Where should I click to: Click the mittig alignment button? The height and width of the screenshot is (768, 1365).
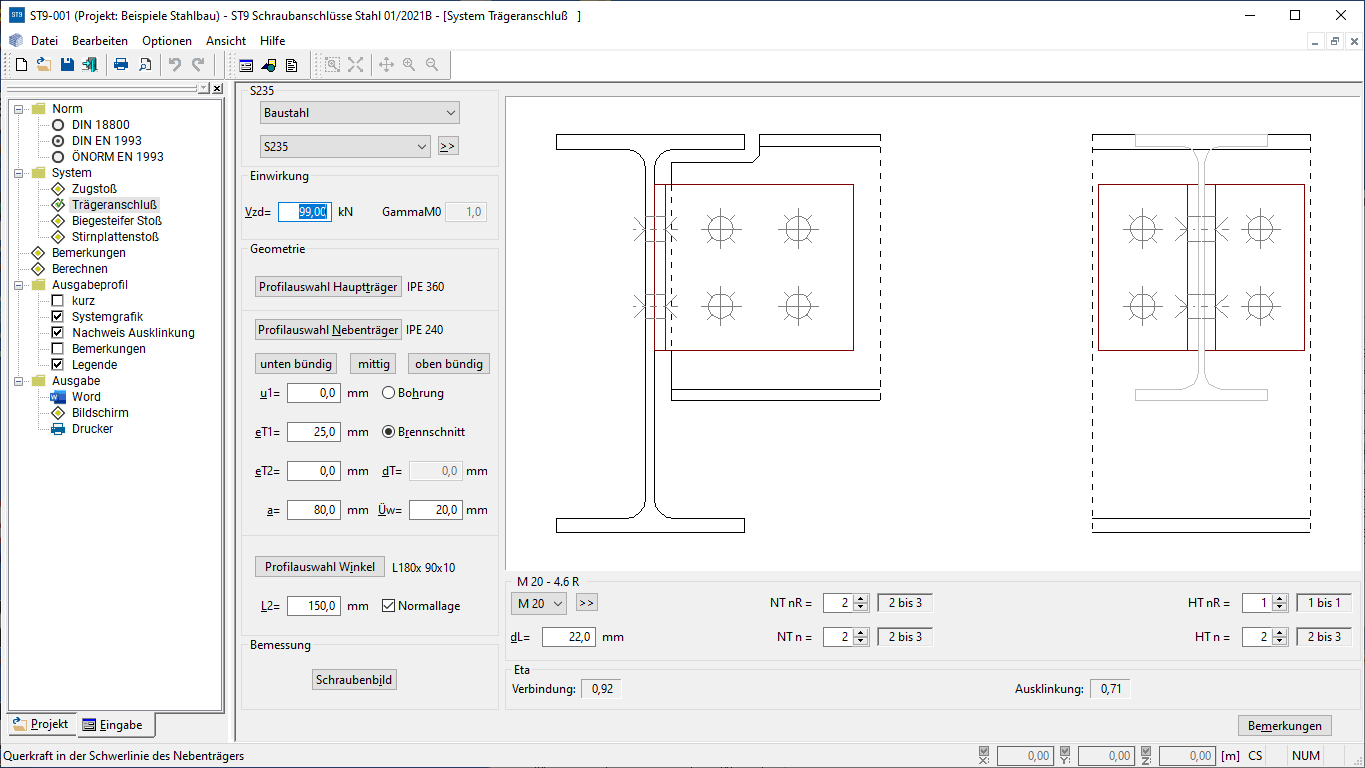point(374,364)
